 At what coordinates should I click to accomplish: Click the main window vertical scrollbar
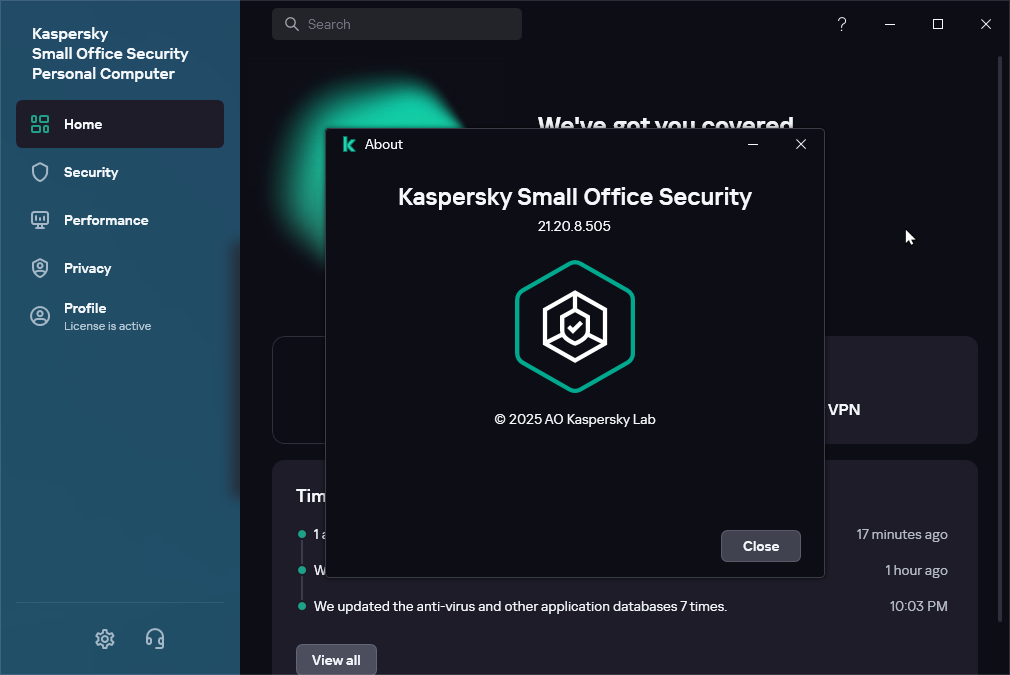(1000, 338)
